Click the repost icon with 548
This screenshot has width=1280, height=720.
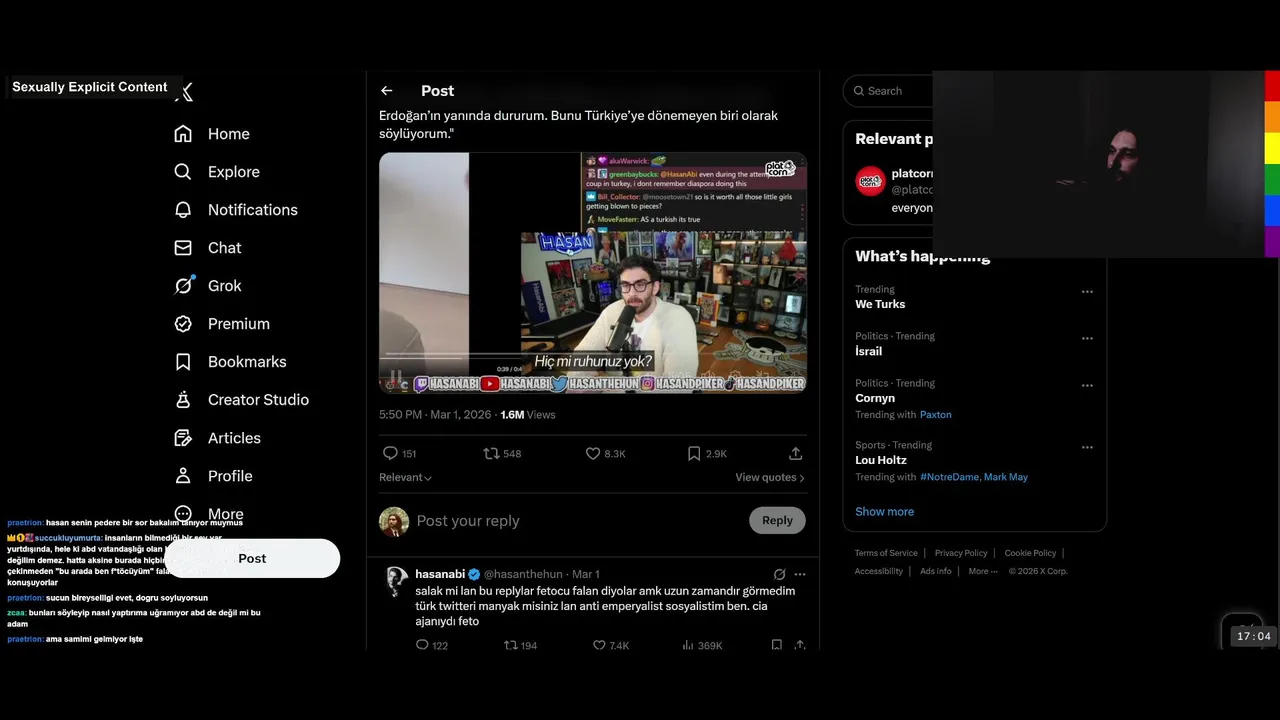pyautogui.click(x=491, y=453)
